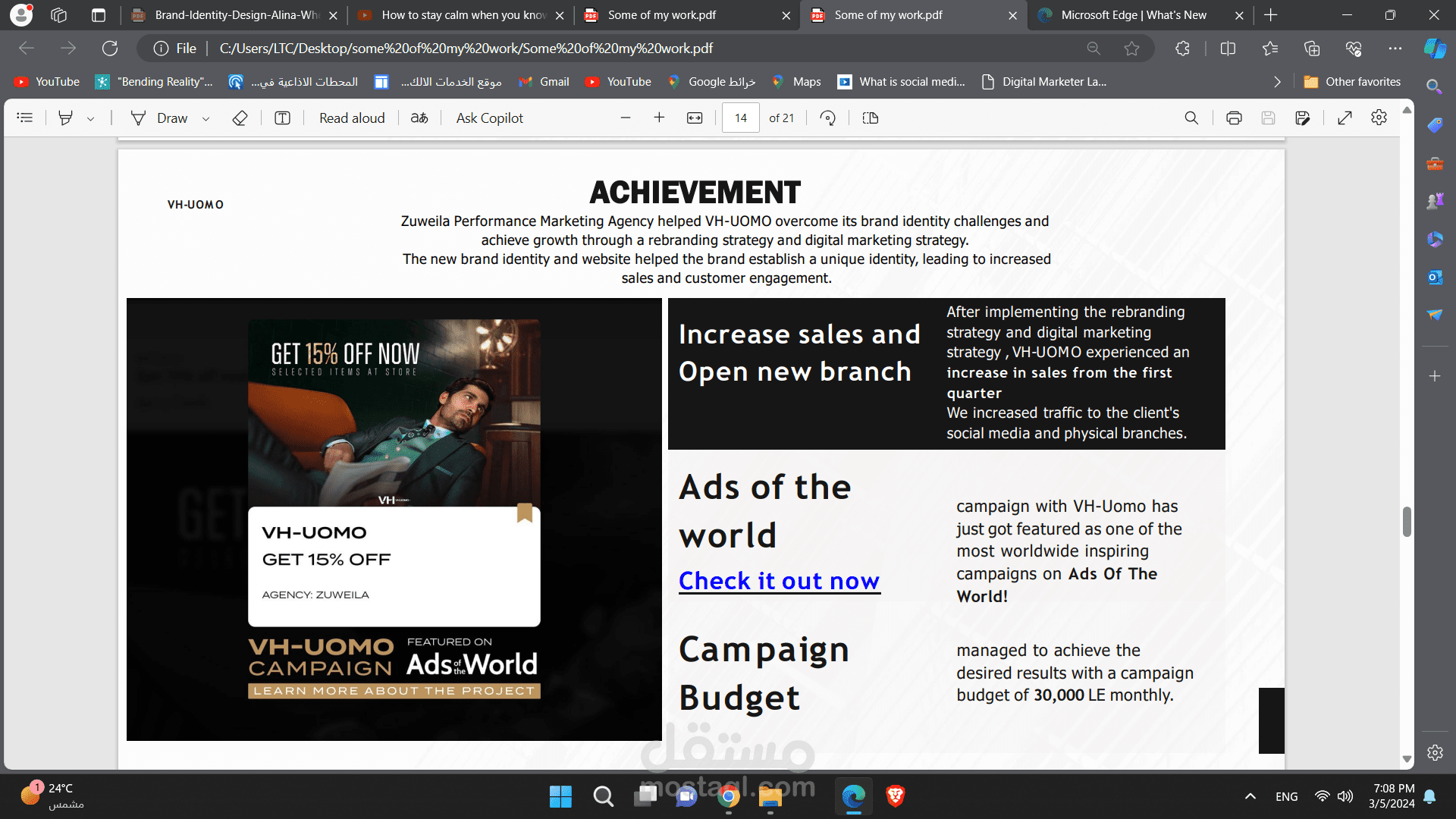This screenshot has height=819, width=1456.
Task: Click the Add text tool icon
Action: (282, 118)
